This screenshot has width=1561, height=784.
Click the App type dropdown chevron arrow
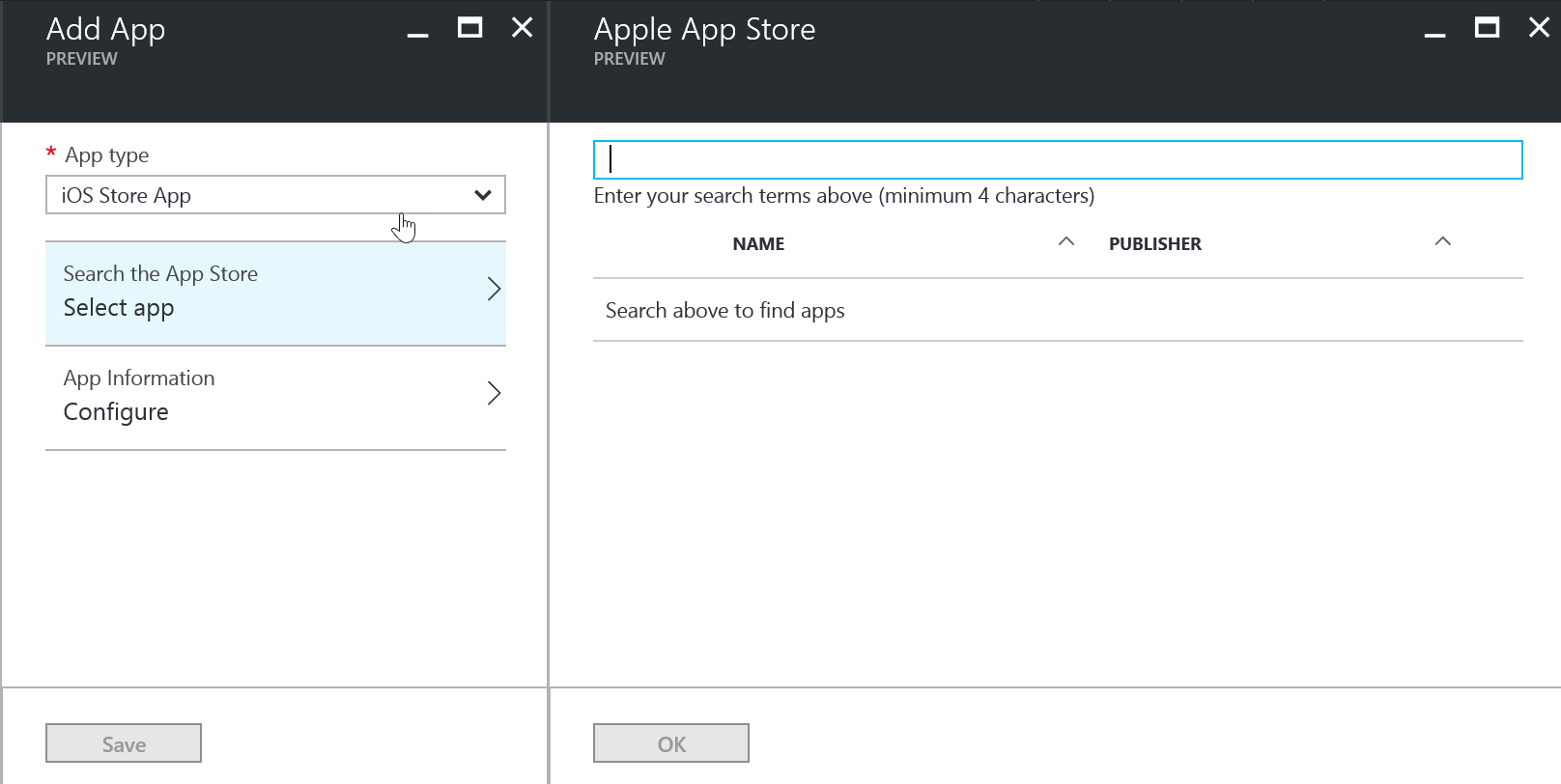483,195
